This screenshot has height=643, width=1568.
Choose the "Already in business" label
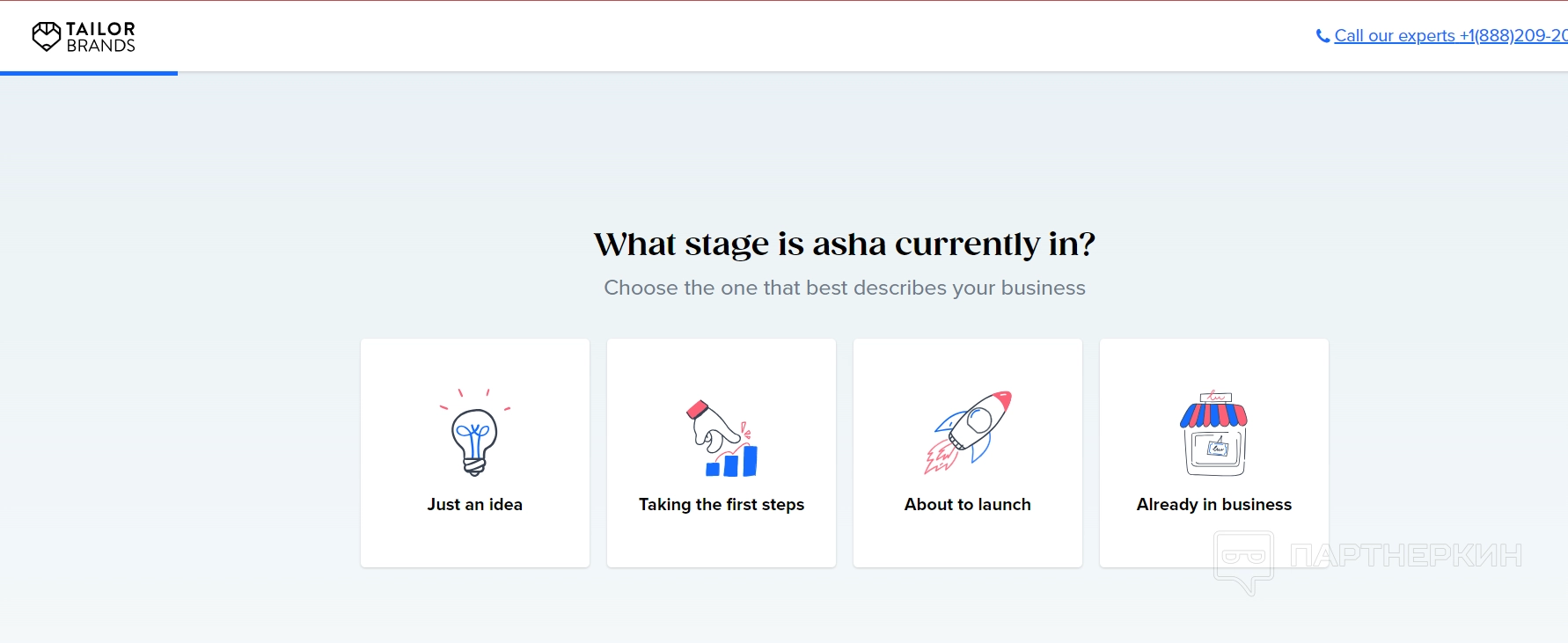click(x=1214, y=505)
